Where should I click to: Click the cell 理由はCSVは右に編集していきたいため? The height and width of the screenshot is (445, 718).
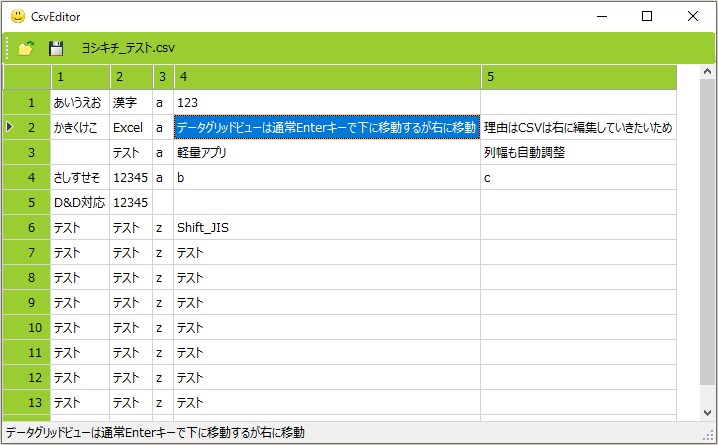[579, 127]
